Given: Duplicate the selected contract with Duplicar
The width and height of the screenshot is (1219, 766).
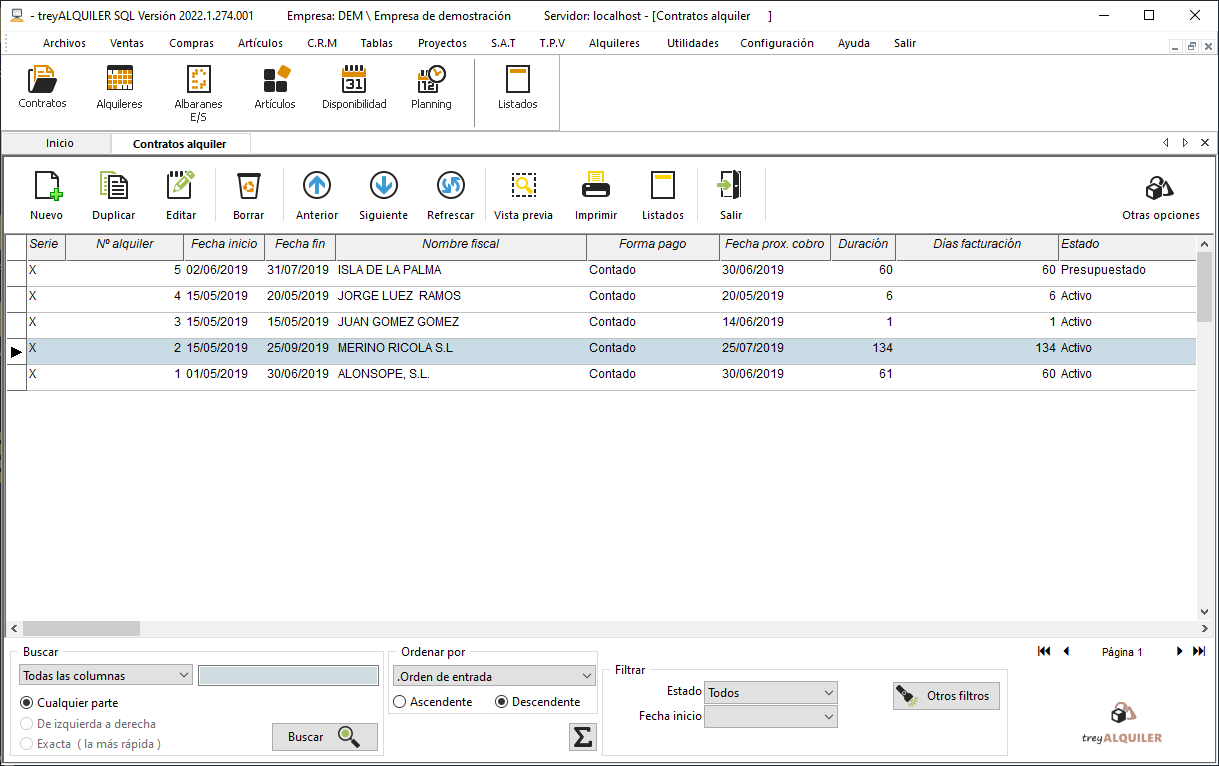Looking at the screenshot, I should 114,196.
